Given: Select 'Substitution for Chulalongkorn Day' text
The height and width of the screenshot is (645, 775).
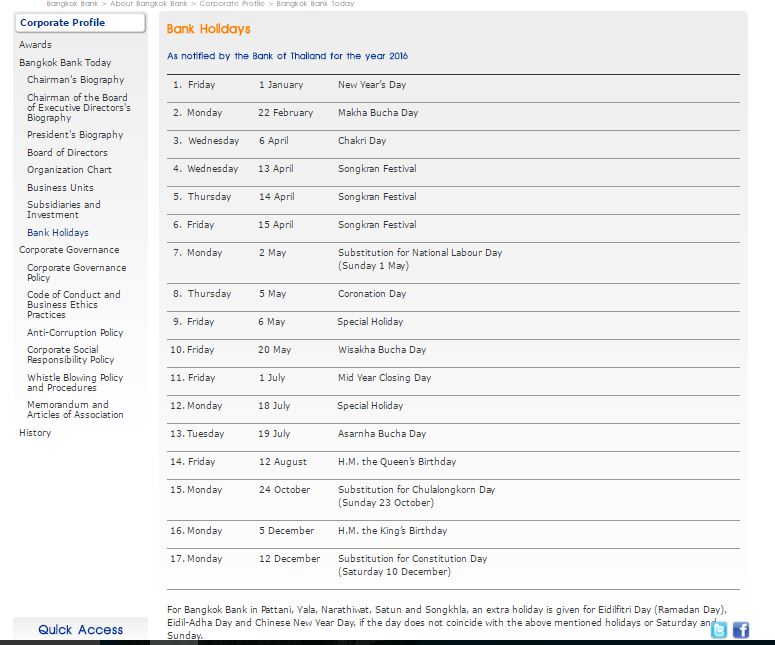Looking at the screenshot, I should click(x=417, y=490).
